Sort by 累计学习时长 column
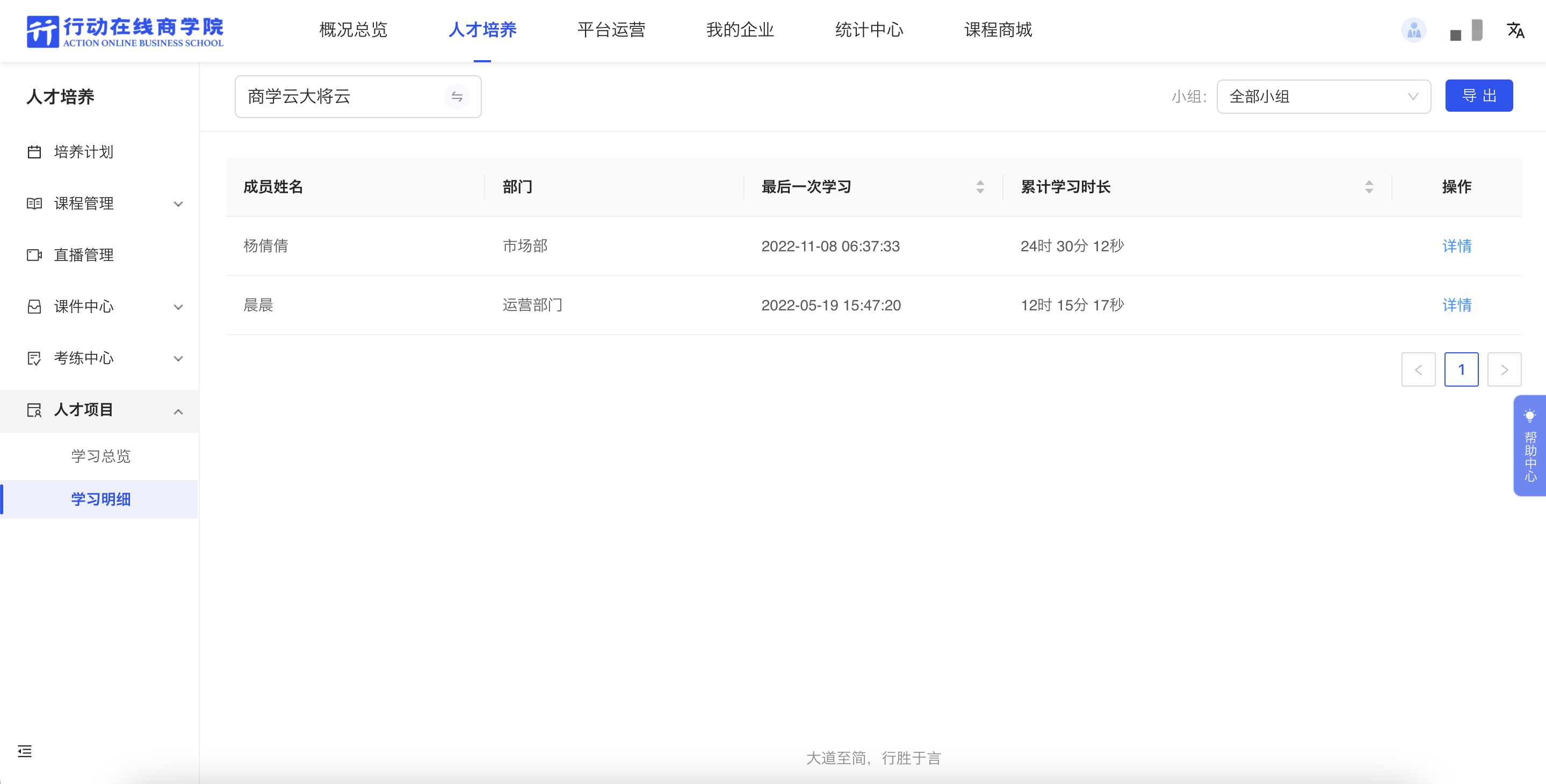This screenshot has width=1546, height=784. [1369, 186]
